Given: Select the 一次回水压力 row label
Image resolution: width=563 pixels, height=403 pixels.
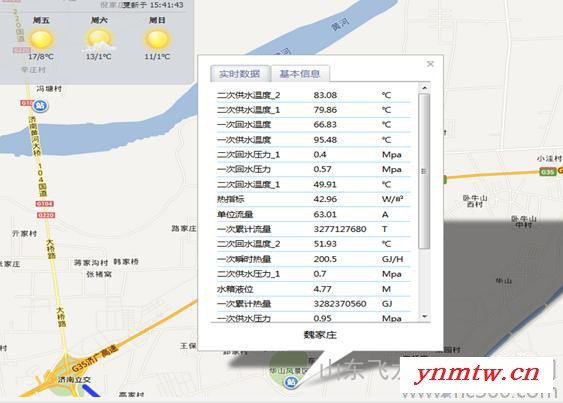Looking at the screenshot, I should point(244,169).
